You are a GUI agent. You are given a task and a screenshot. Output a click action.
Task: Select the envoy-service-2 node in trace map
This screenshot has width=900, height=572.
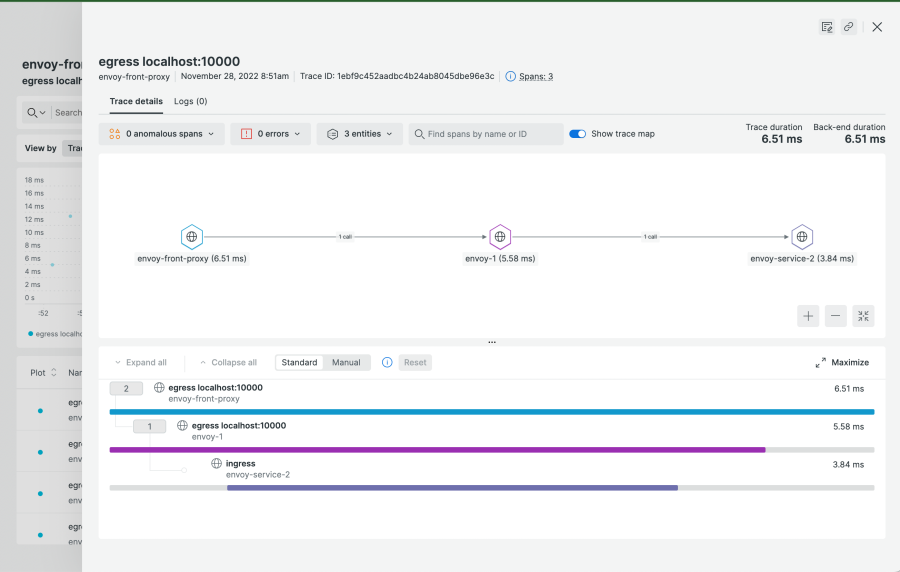click(802, 236)
